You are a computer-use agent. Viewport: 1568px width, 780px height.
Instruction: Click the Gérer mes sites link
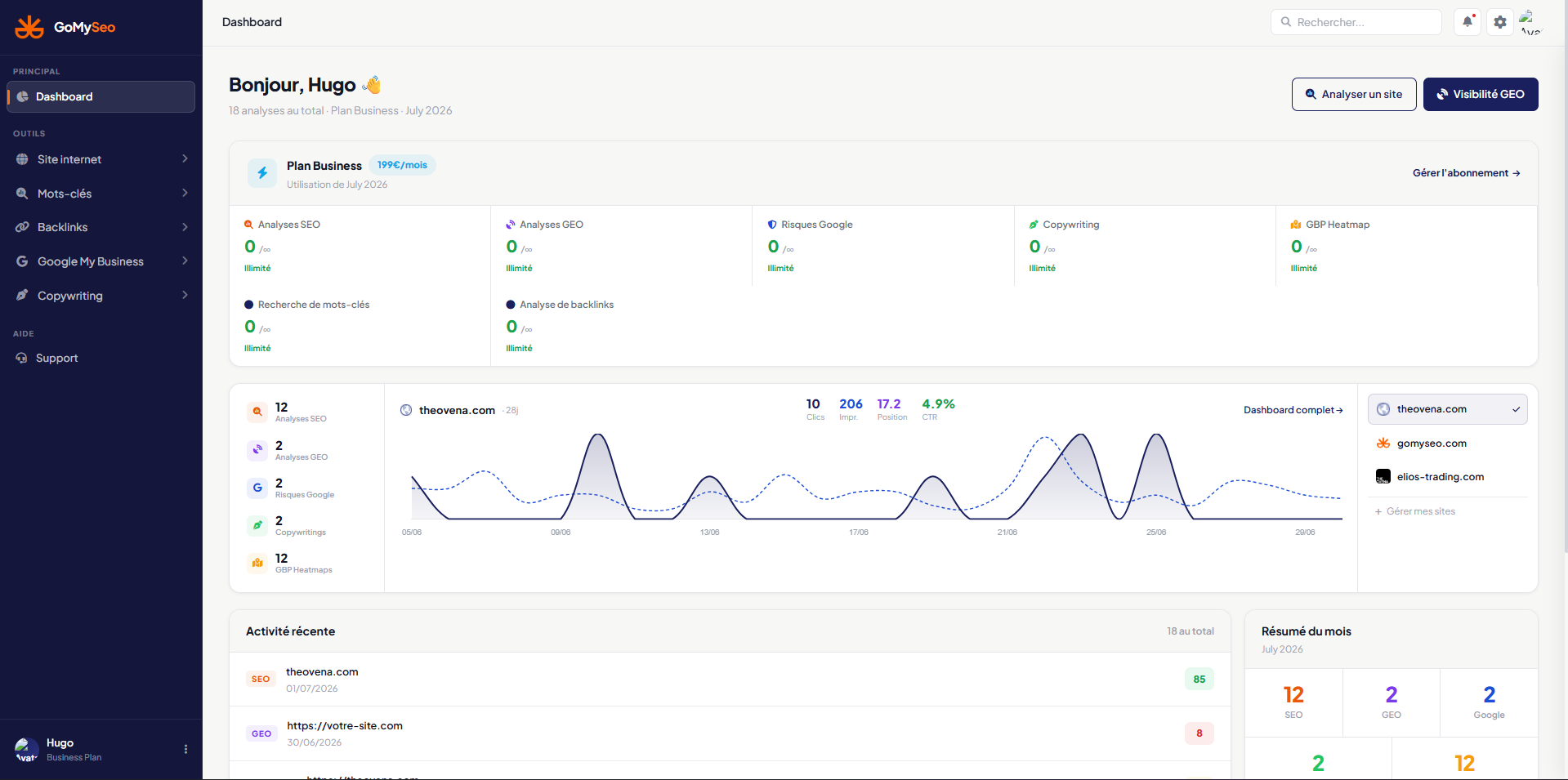(1414, 511)
